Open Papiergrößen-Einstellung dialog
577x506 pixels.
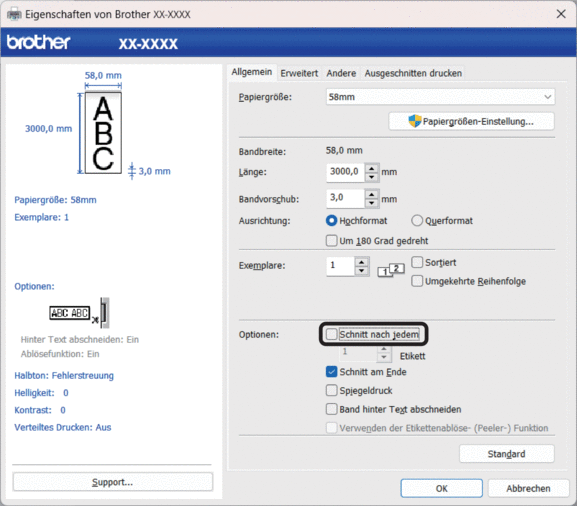coord(471,121)
